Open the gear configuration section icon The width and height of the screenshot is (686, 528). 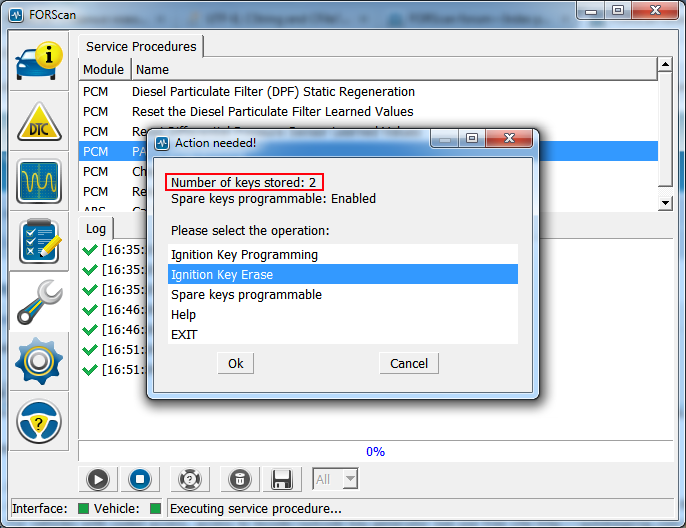[x=39, y=362]
